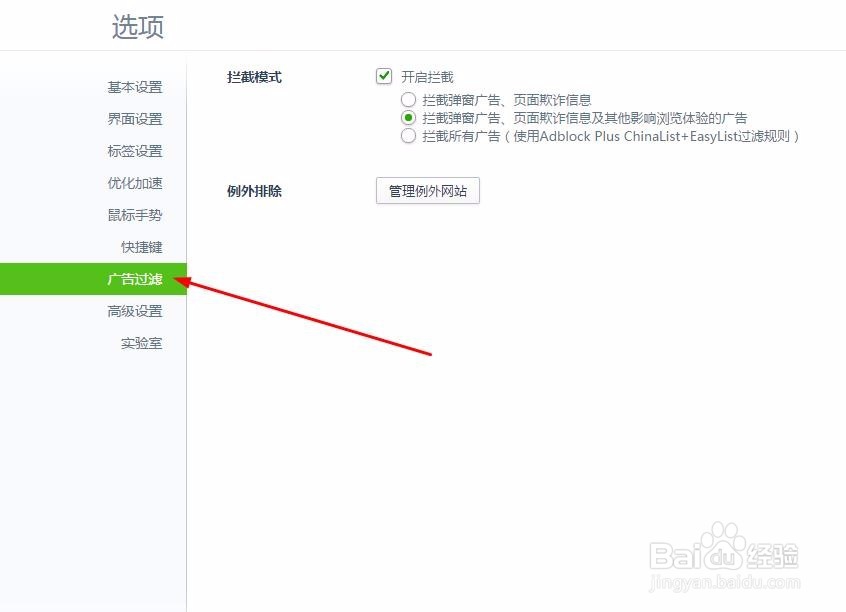Go to 标签设置 in the sidebar
846x612 pixels.
(x=135, y=151)
